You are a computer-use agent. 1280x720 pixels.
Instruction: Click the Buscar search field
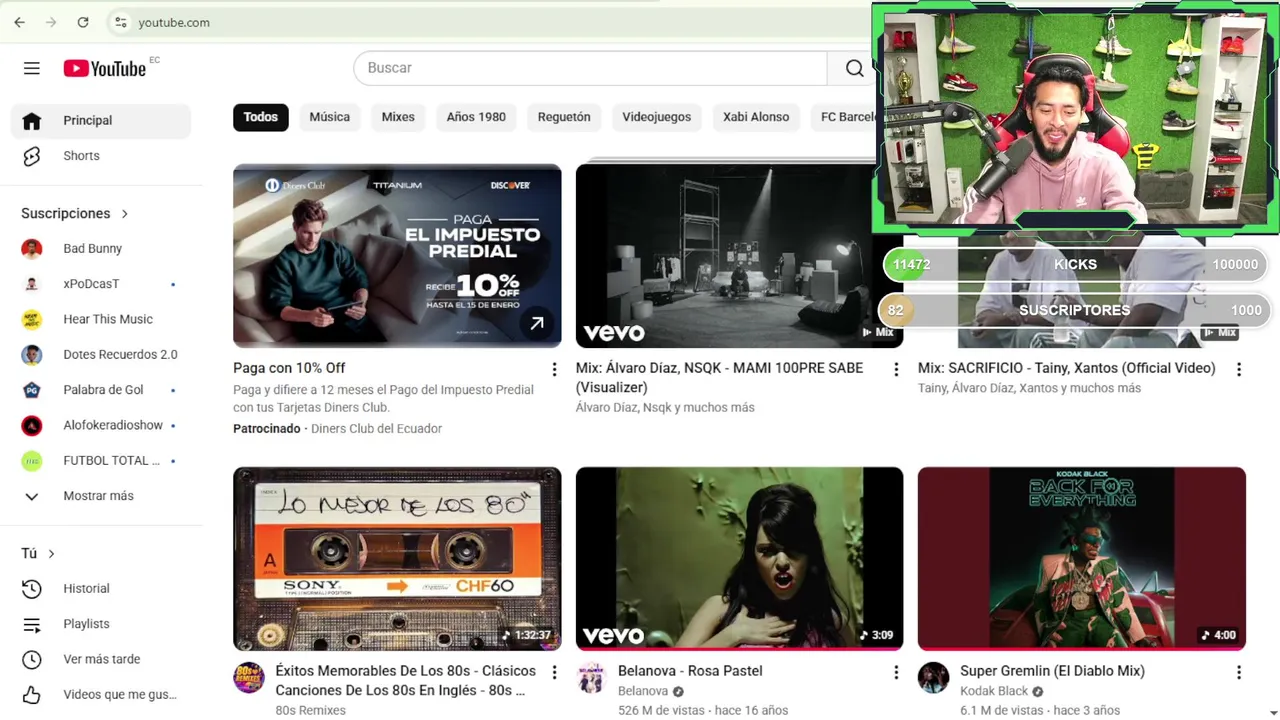coord(590,68)
